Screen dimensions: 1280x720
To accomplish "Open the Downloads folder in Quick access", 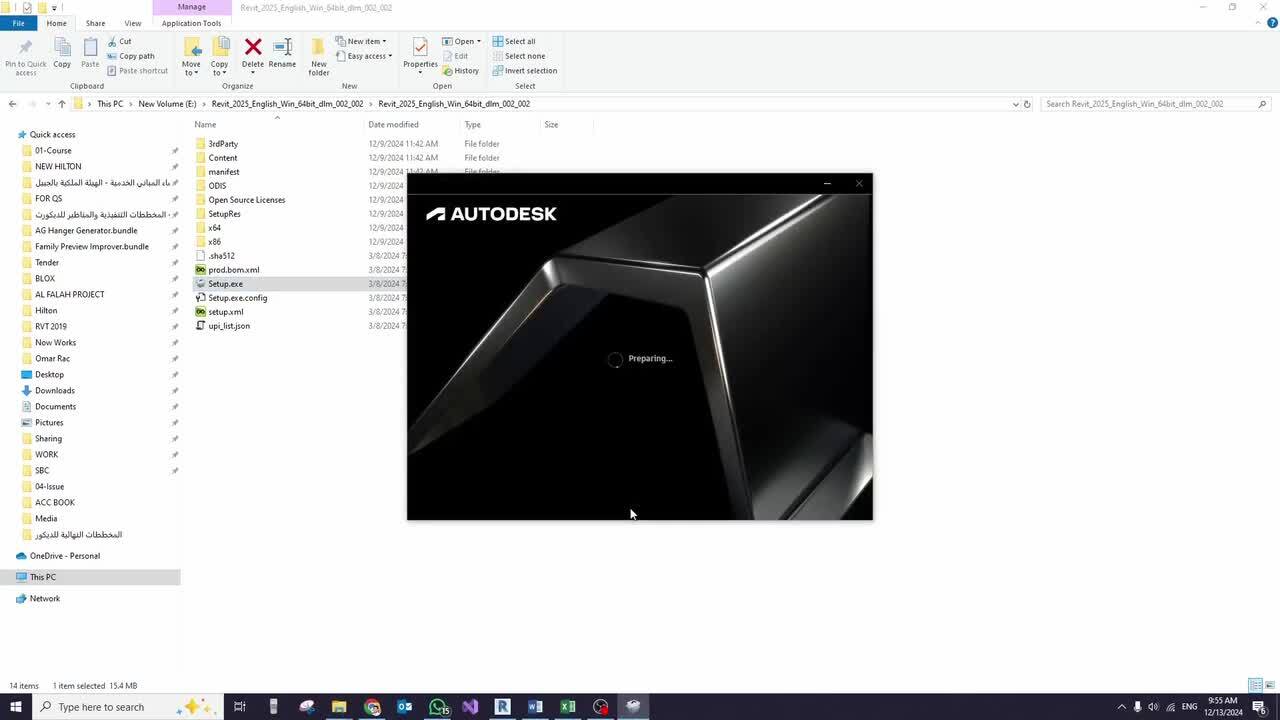I will (54, 390).
